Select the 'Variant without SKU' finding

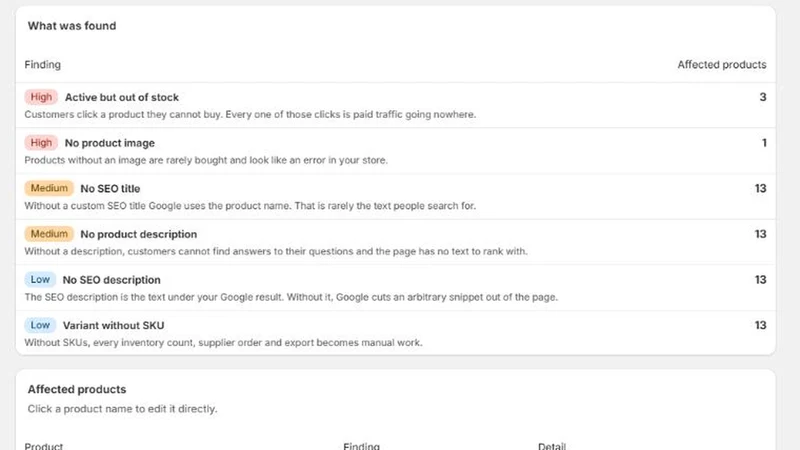[x=113, y=326]
